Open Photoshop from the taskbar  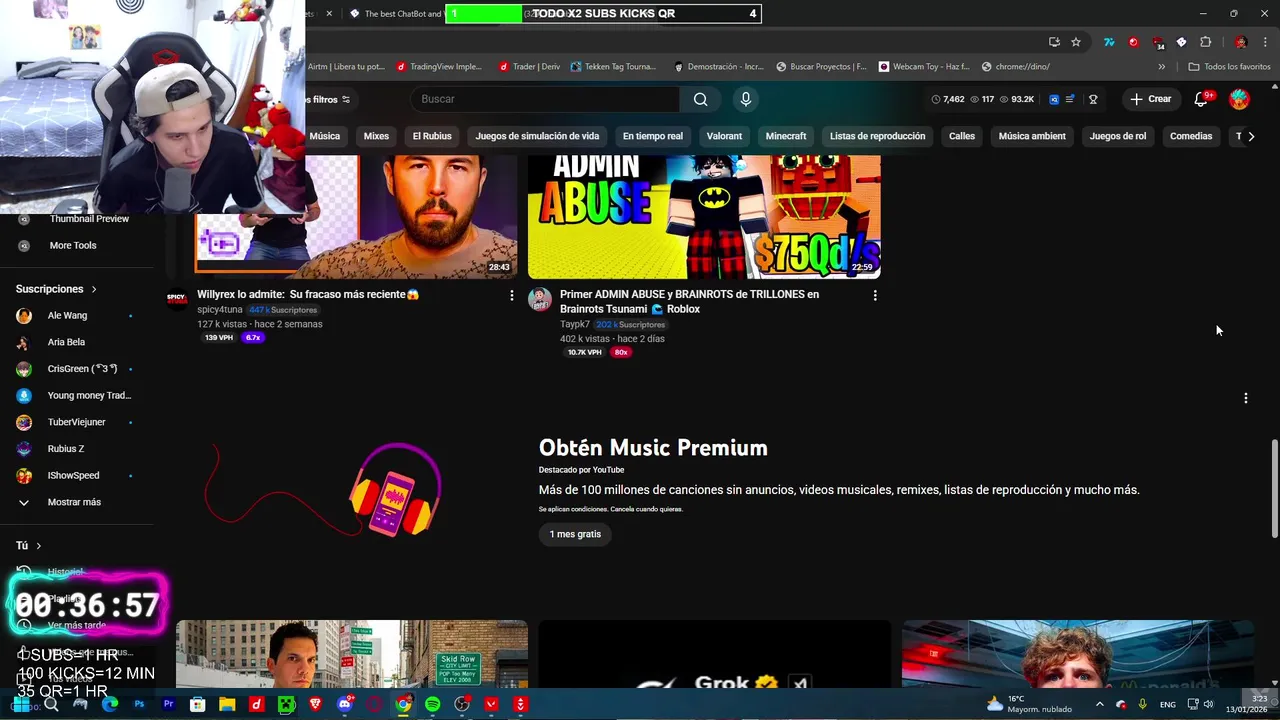139,704
